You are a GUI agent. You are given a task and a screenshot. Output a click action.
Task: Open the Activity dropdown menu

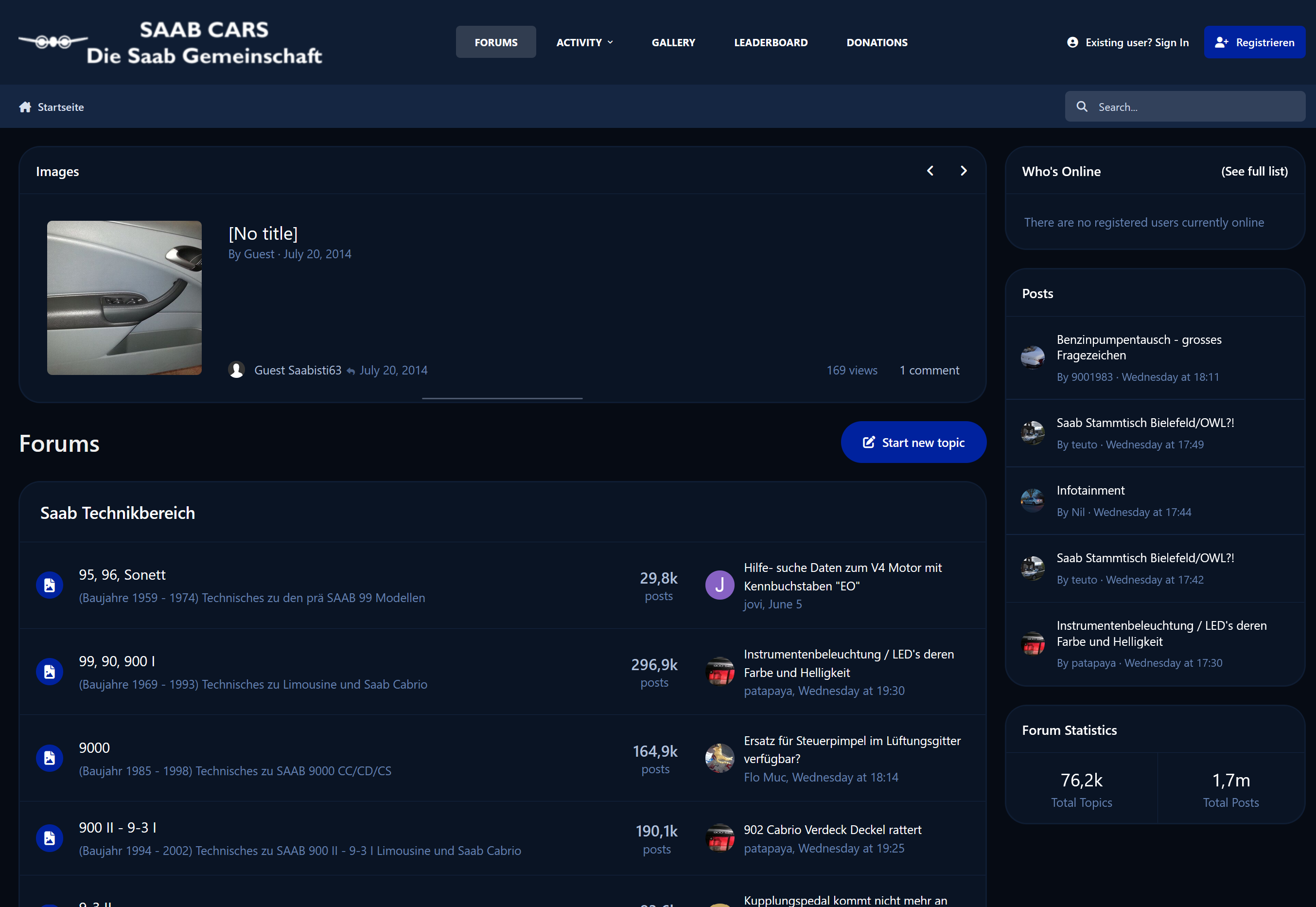[584, 42]
